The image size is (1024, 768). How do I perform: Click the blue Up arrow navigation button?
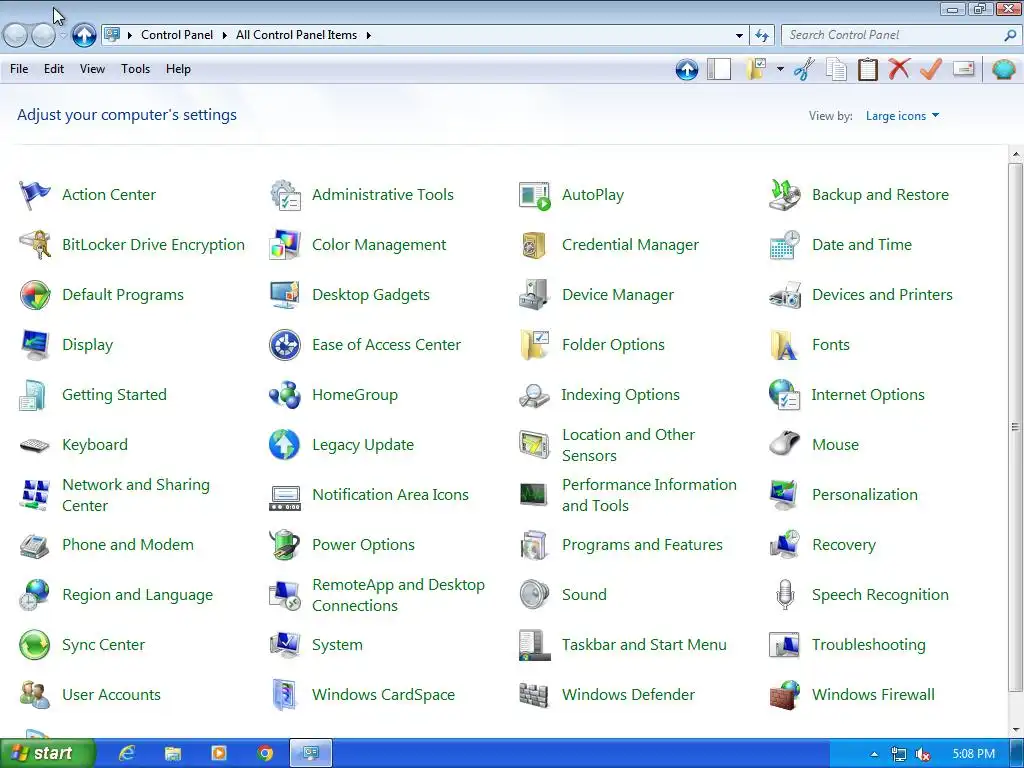[x=84, y=35]
